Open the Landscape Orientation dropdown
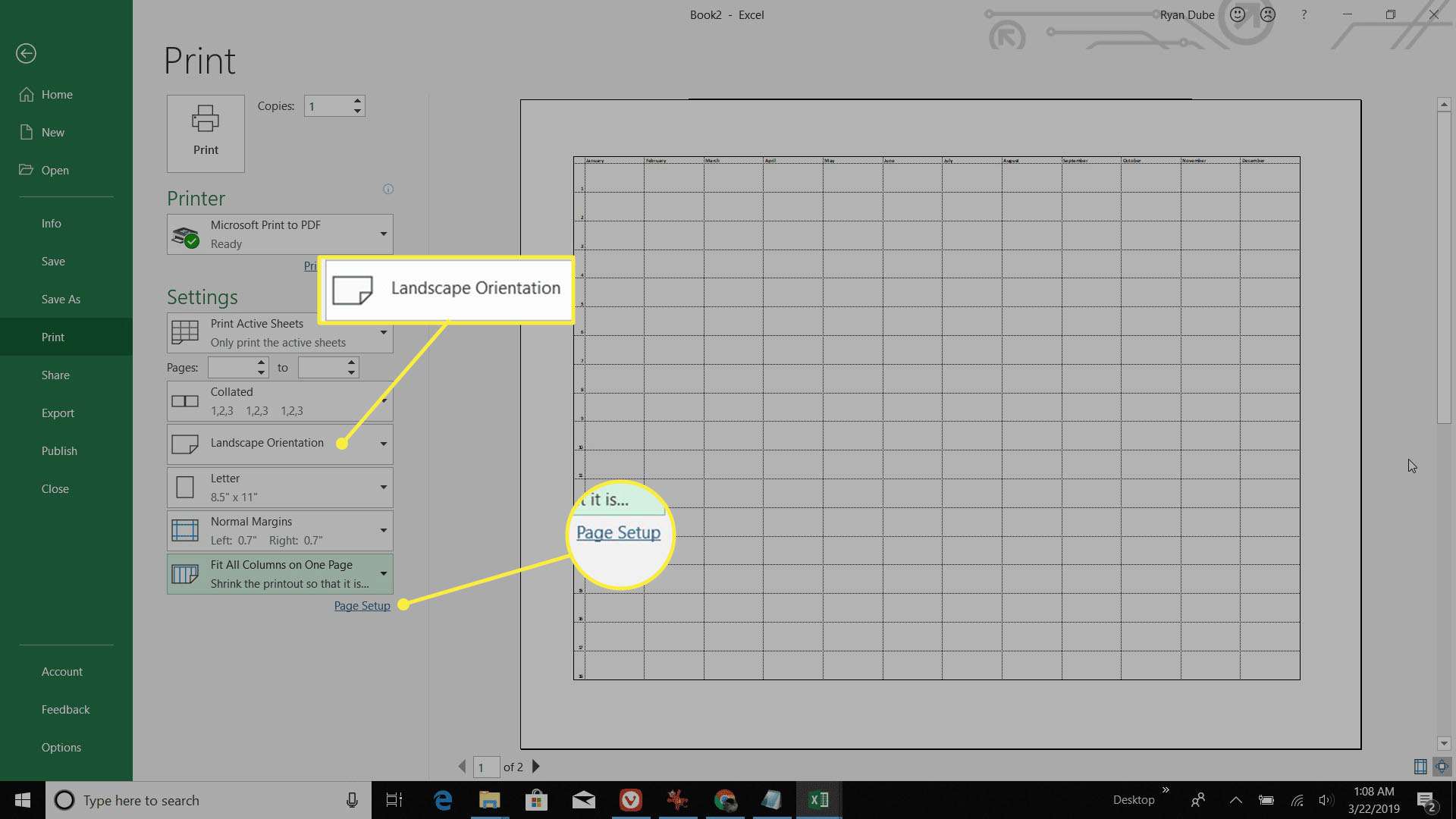 pyautogui.click(x=280, y=444)
